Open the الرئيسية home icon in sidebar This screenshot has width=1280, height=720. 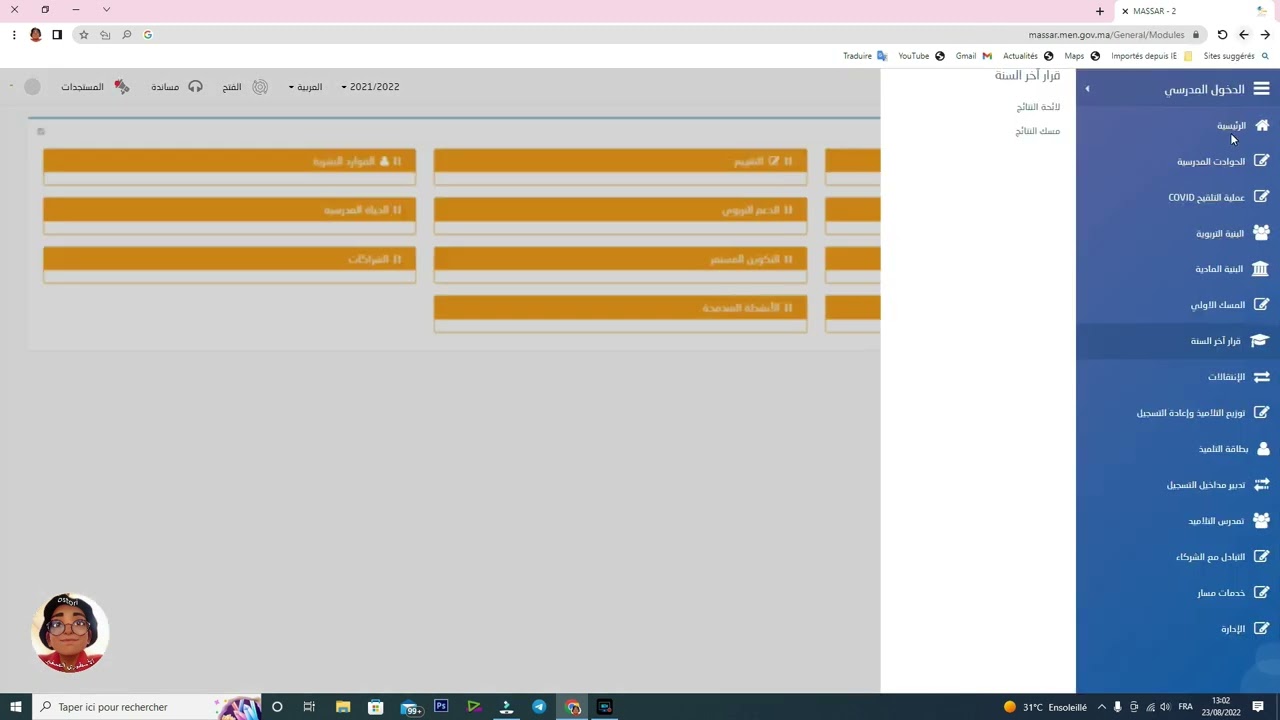(x=1261, y=125)
